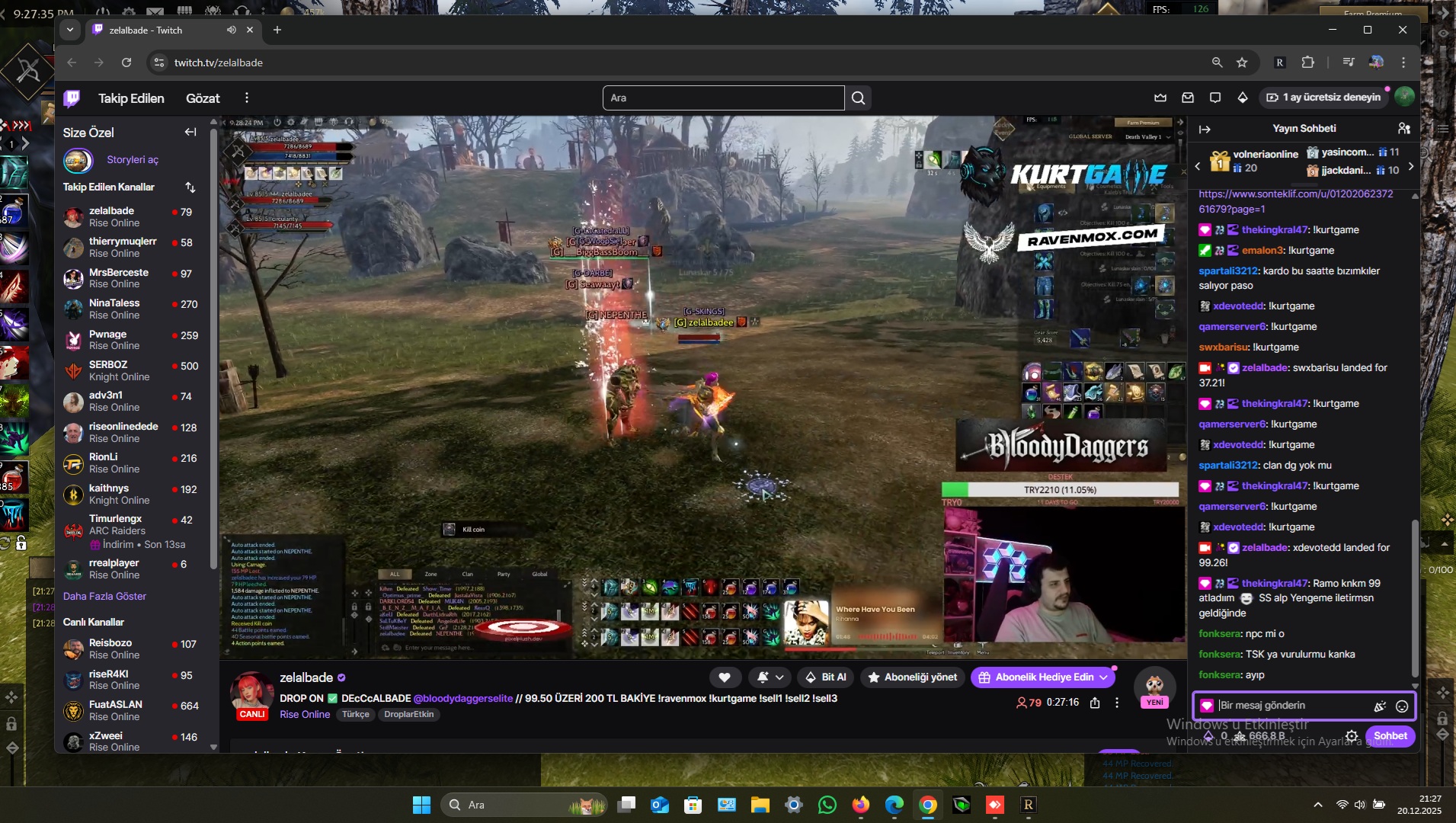The height and width of the screenshot is (823, 1456).
Task: Open the taskbar clock and date
Action: coord(1419,805)
